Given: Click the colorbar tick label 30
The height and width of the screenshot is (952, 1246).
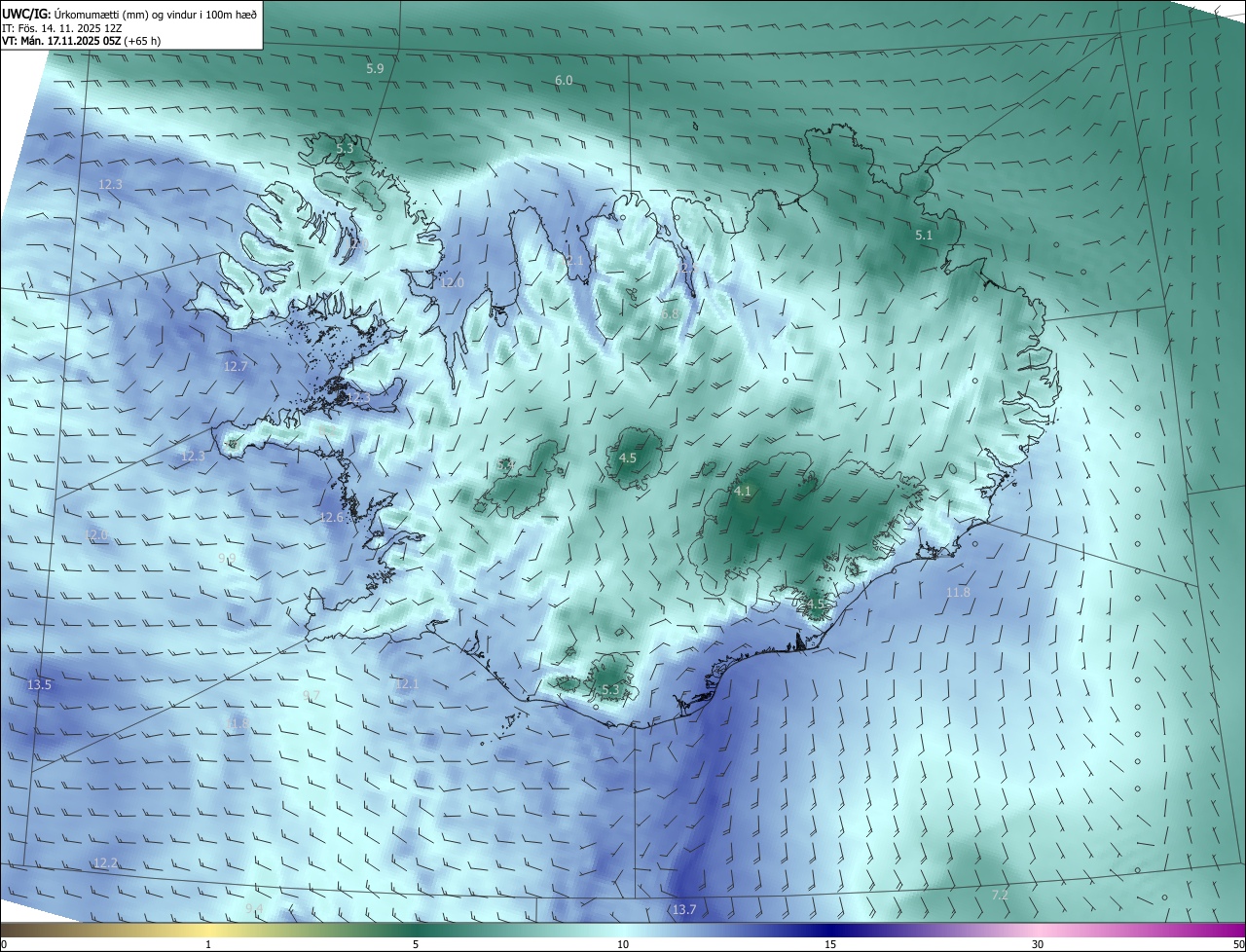Looking at the screenshot, I should click(1038, 945).
